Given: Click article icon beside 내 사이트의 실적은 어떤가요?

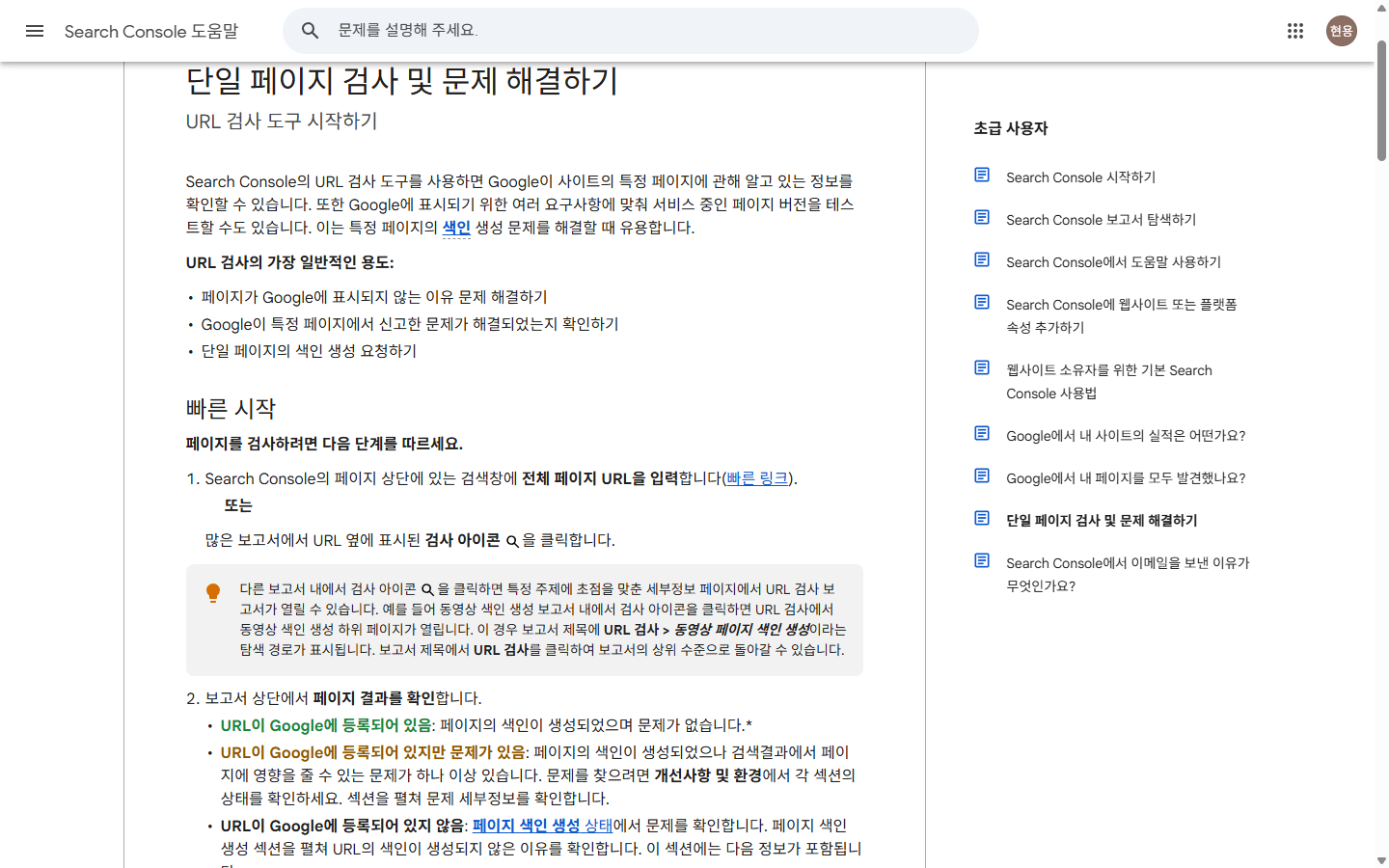Looking at the screenshot, I should (x=982, y=433).
